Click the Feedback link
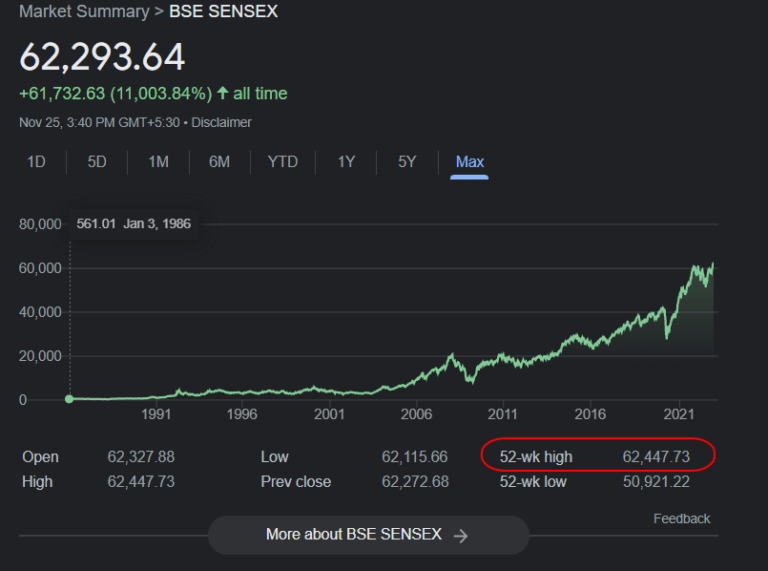 tap(681, 518)
